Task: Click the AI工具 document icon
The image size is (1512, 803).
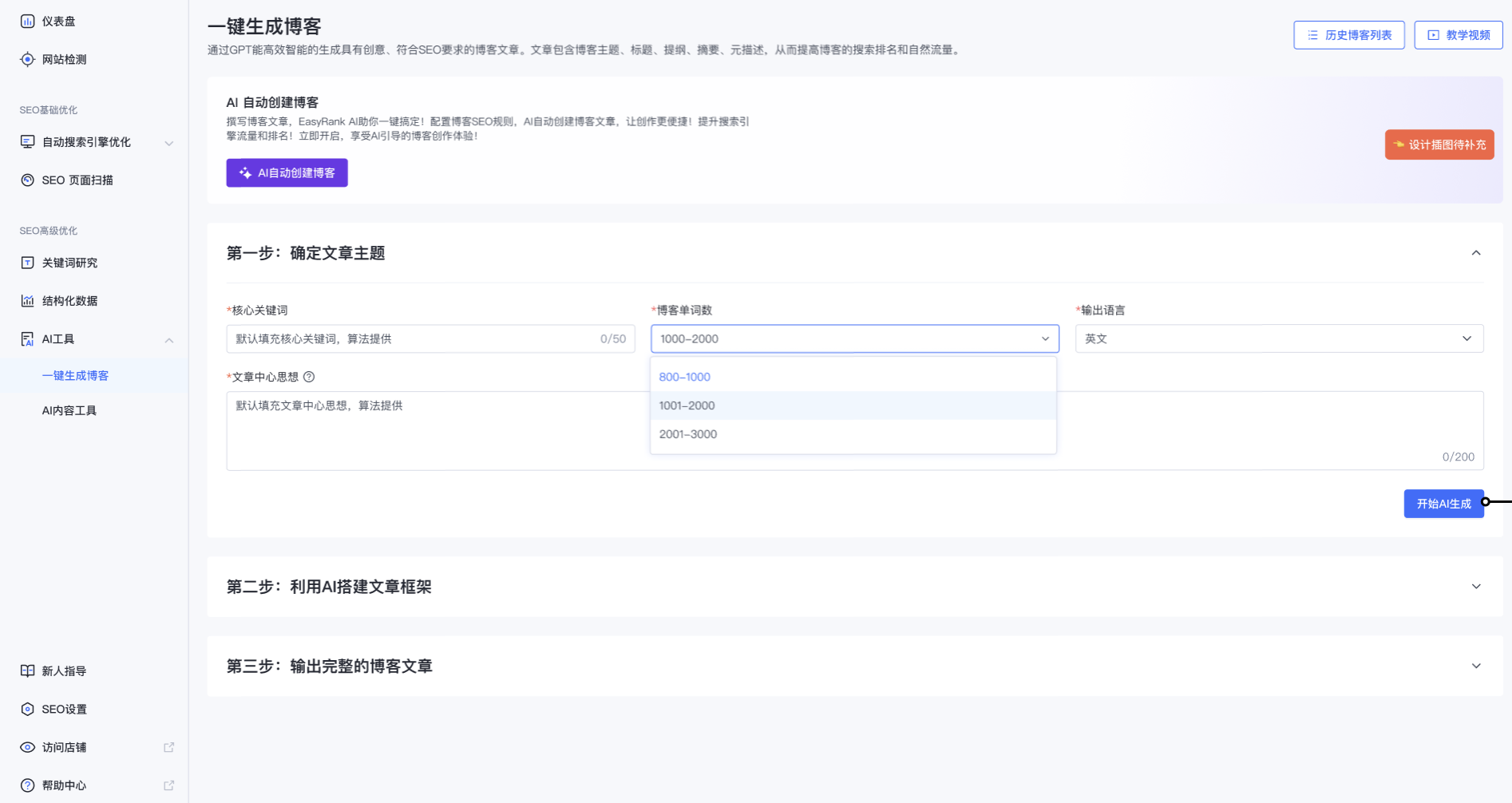Action: (27, 339)
